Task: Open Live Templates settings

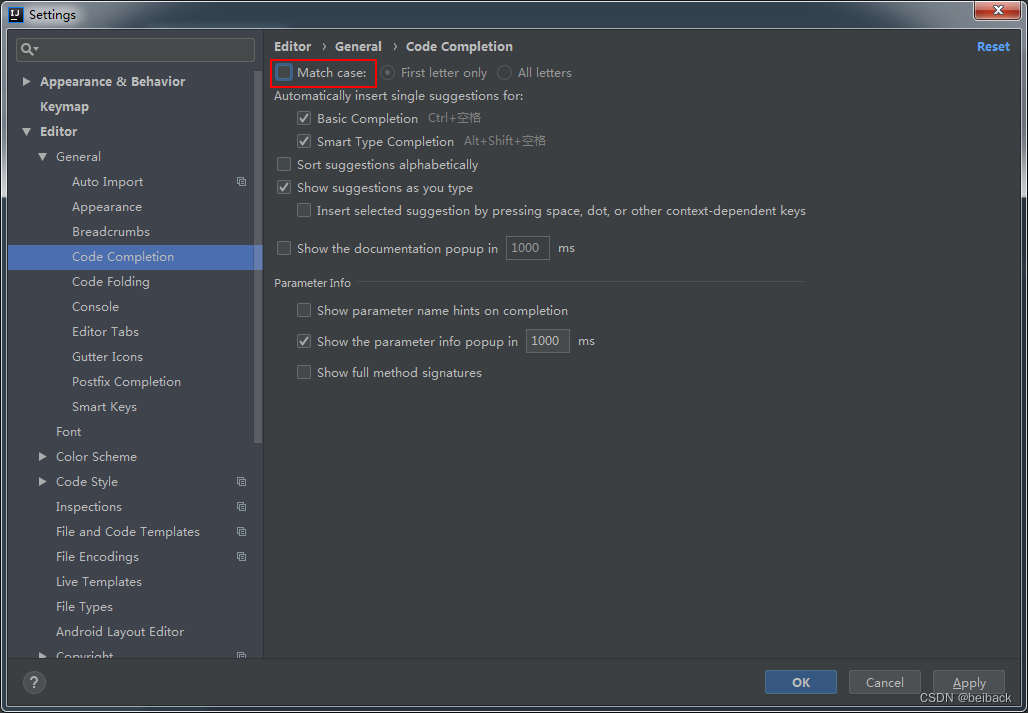Action: (99, 581)
